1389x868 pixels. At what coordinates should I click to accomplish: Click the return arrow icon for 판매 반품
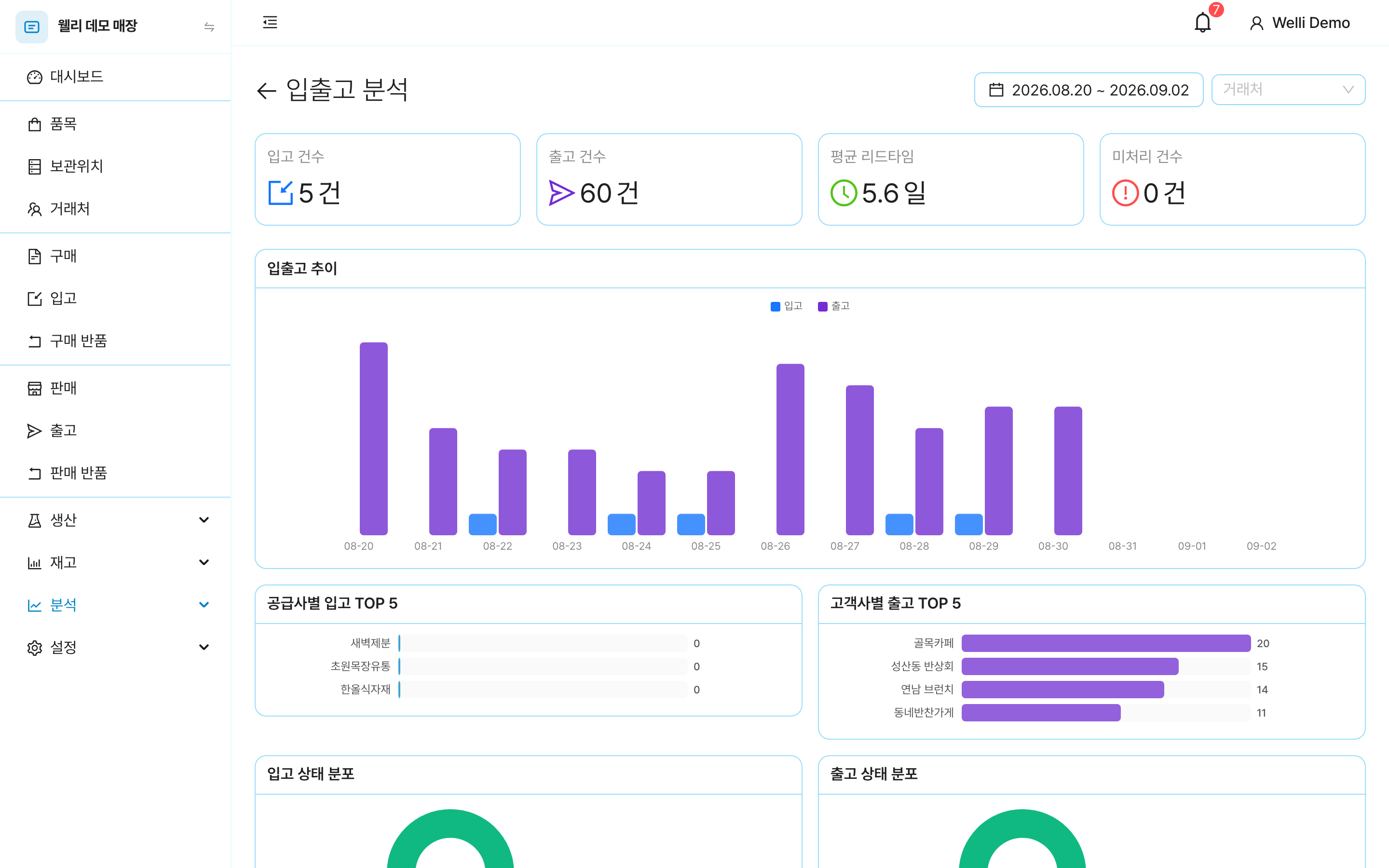click(34, 473)
